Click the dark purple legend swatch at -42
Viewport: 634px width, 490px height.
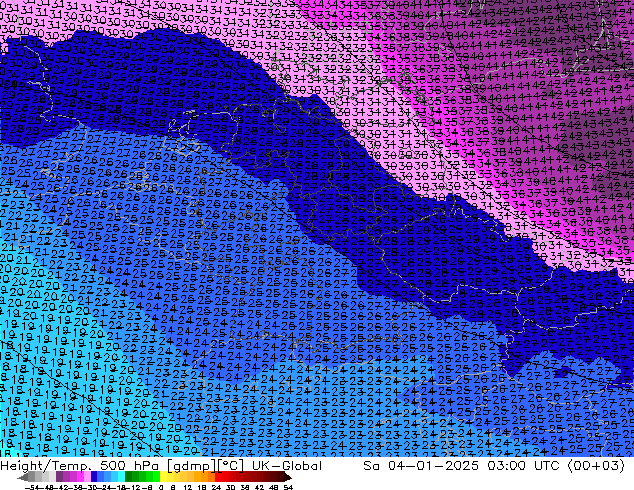click(59, 477)
